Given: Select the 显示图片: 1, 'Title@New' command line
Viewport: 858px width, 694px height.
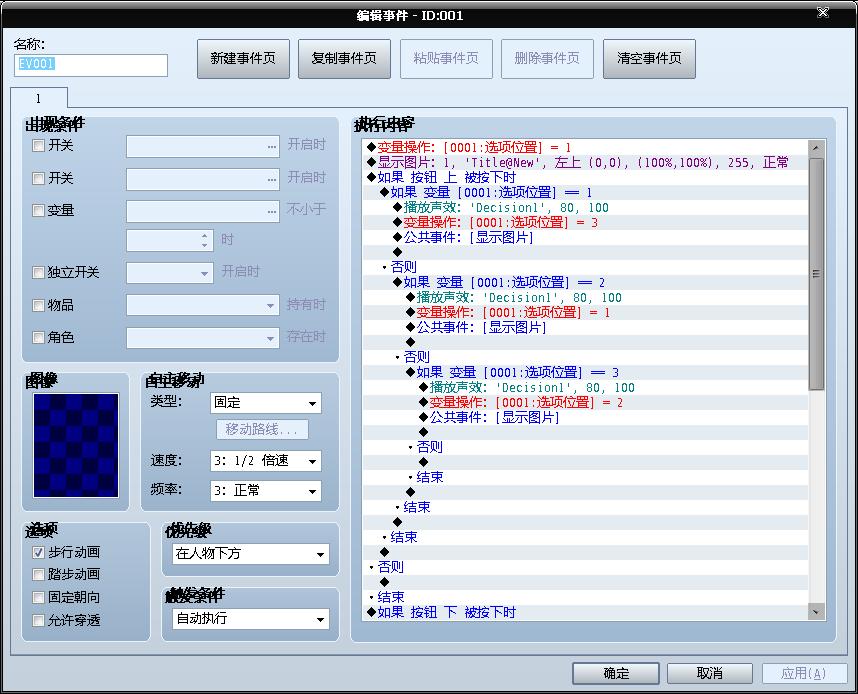Looking at the screenshot, I should pos(585,163).
